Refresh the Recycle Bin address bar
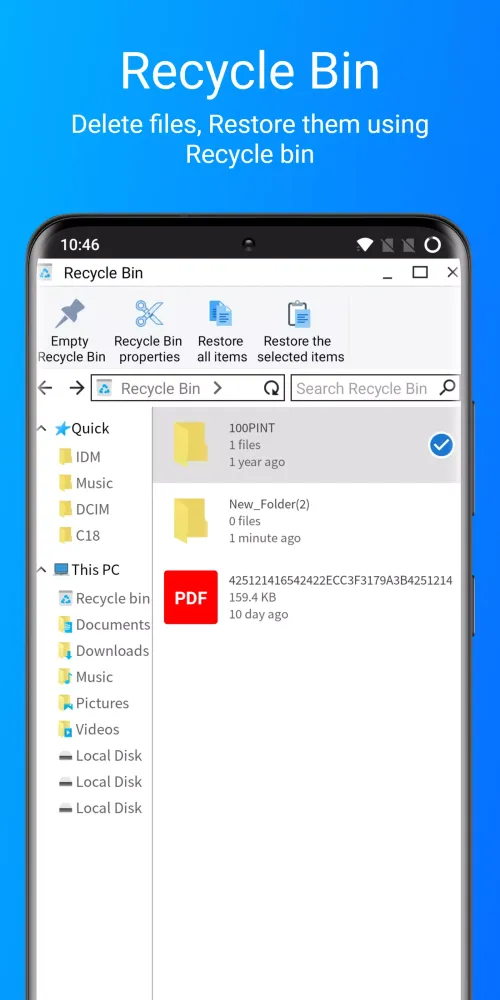500x1000 pixels. click(271, 388)
